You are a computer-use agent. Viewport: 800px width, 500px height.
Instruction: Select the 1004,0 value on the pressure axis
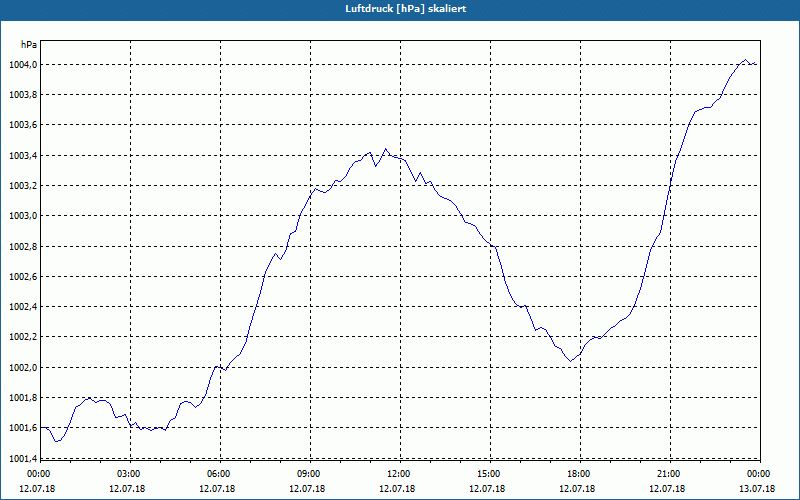22,65
